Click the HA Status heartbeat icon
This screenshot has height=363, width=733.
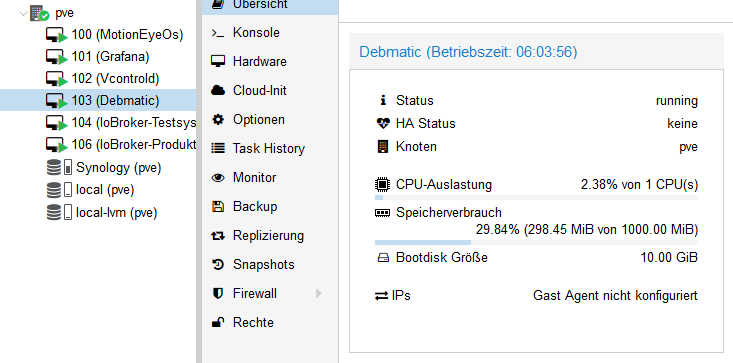coord(383,123)
